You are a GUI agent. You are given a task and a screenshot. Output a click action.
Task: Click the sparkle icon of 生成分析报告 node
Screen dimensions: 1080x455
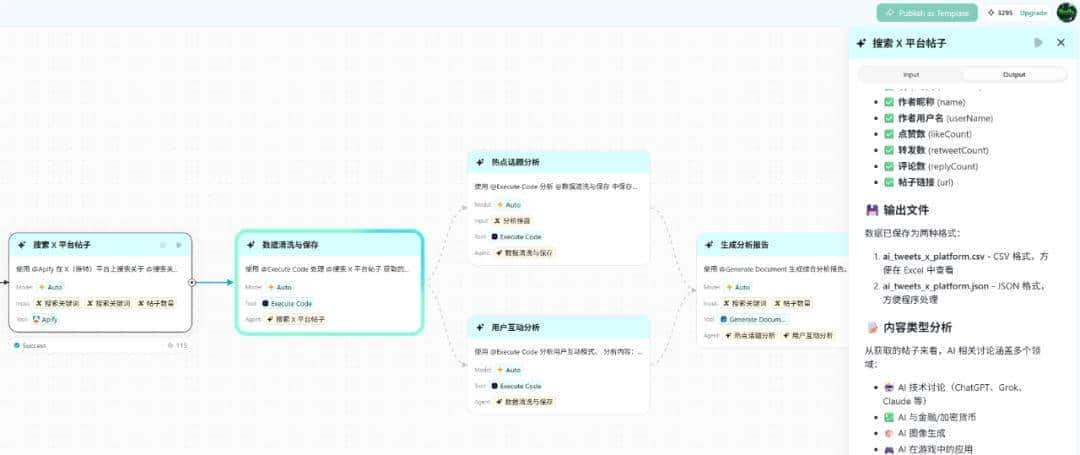(709, 245)
